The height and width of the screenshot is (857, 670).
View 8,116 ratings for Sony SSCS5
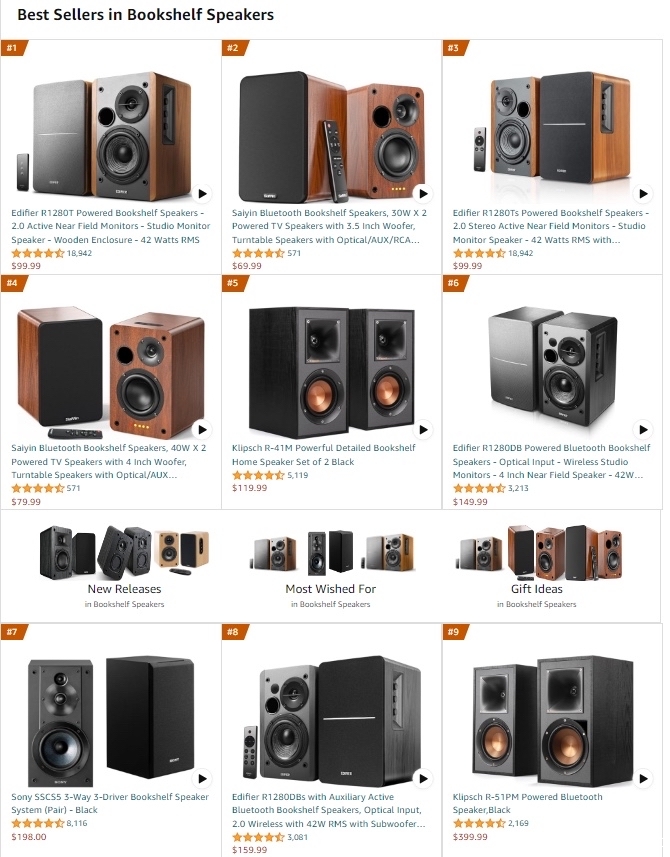tap(77, 823)
